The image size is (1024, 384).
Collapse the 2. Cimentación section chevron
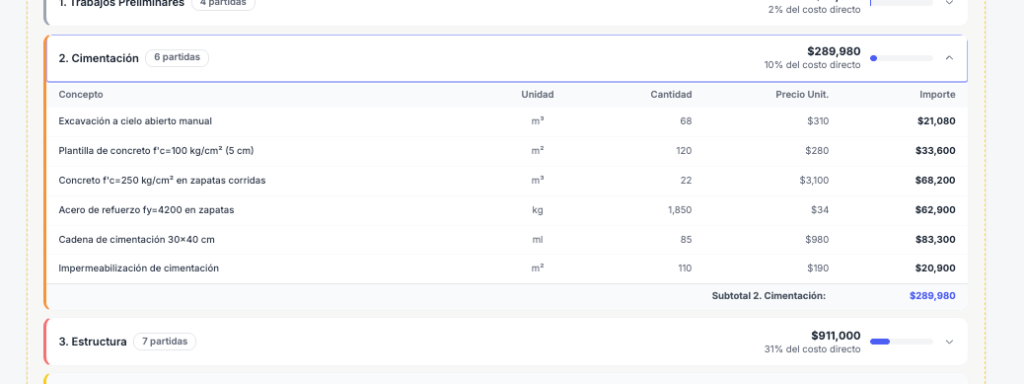950,58
